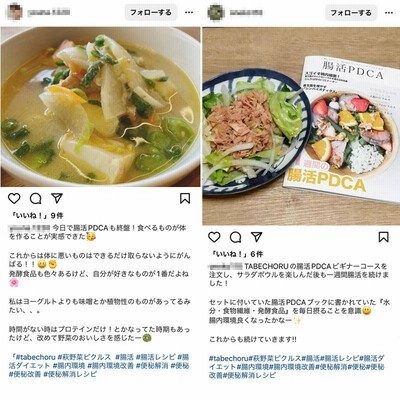Like the miso soup post with heart icon

(x=14, y=199)
